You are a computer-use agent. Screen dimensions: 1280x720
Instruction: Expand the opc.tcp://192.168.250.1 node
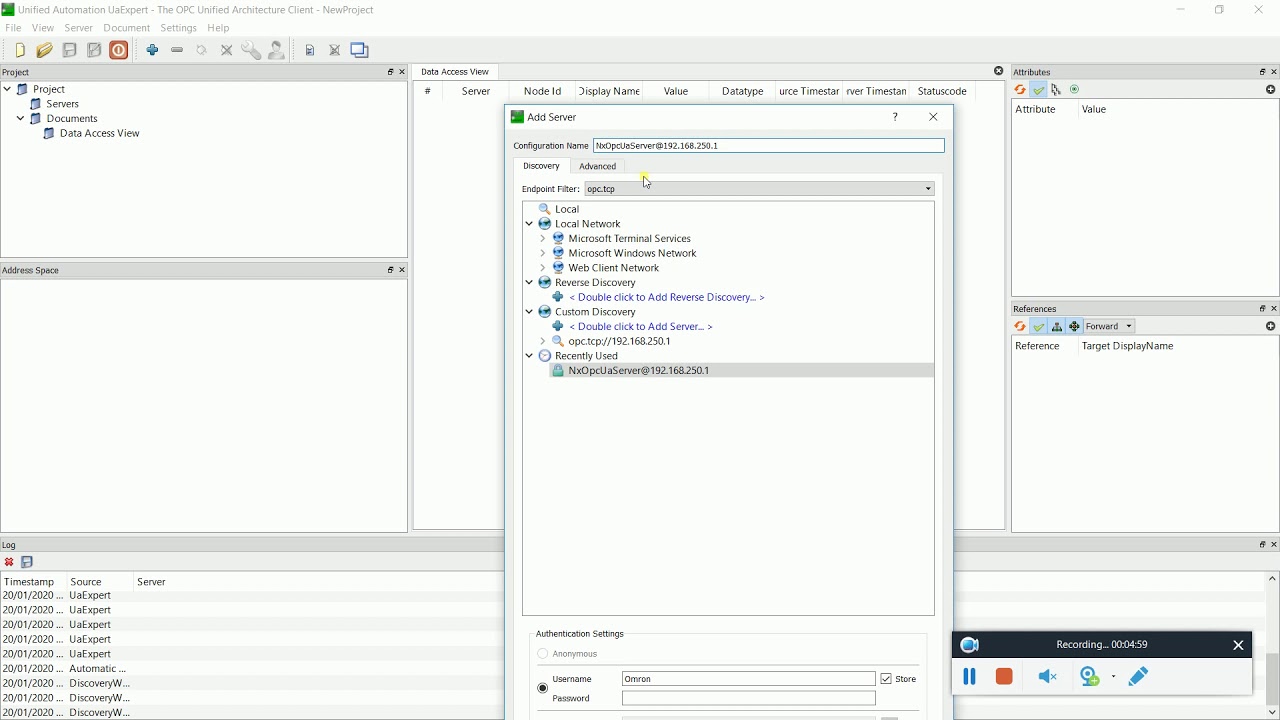[543, 341]
